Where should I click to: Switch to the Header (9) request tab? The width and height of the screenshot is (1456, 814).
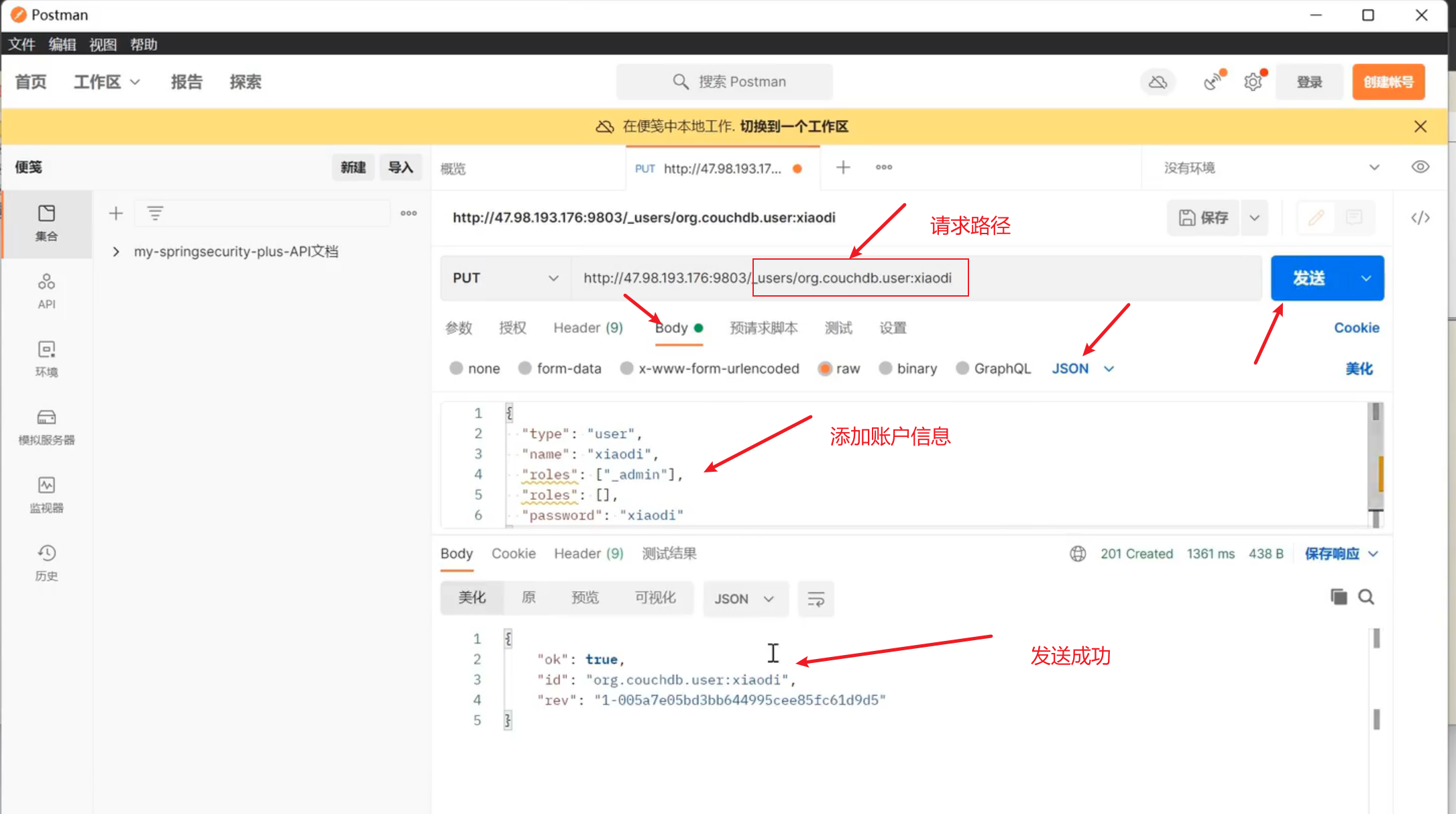pyautogui.click(x=587, y=327)
